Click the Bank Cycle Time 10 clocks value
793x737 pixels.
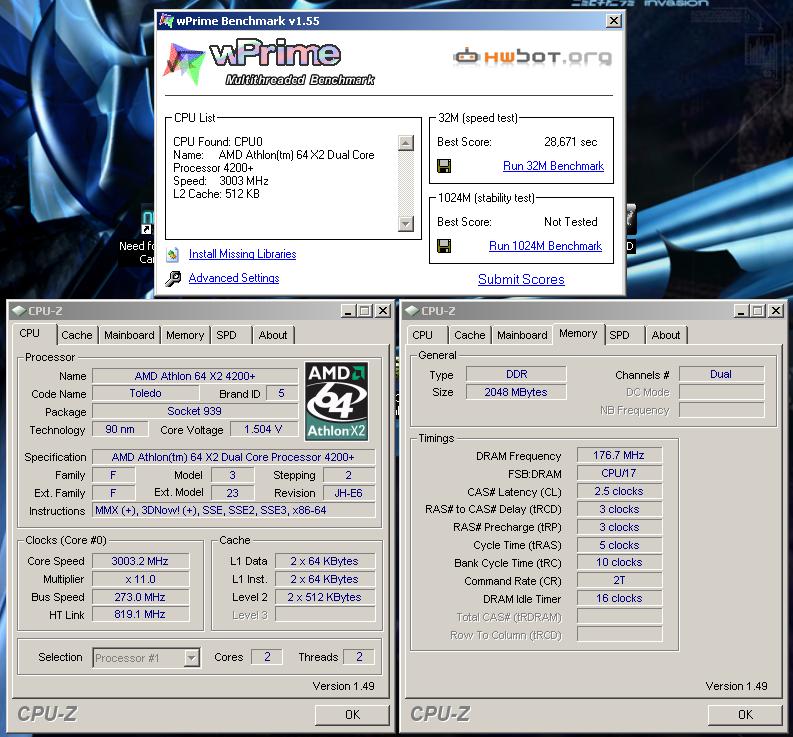tap(619, 562)
